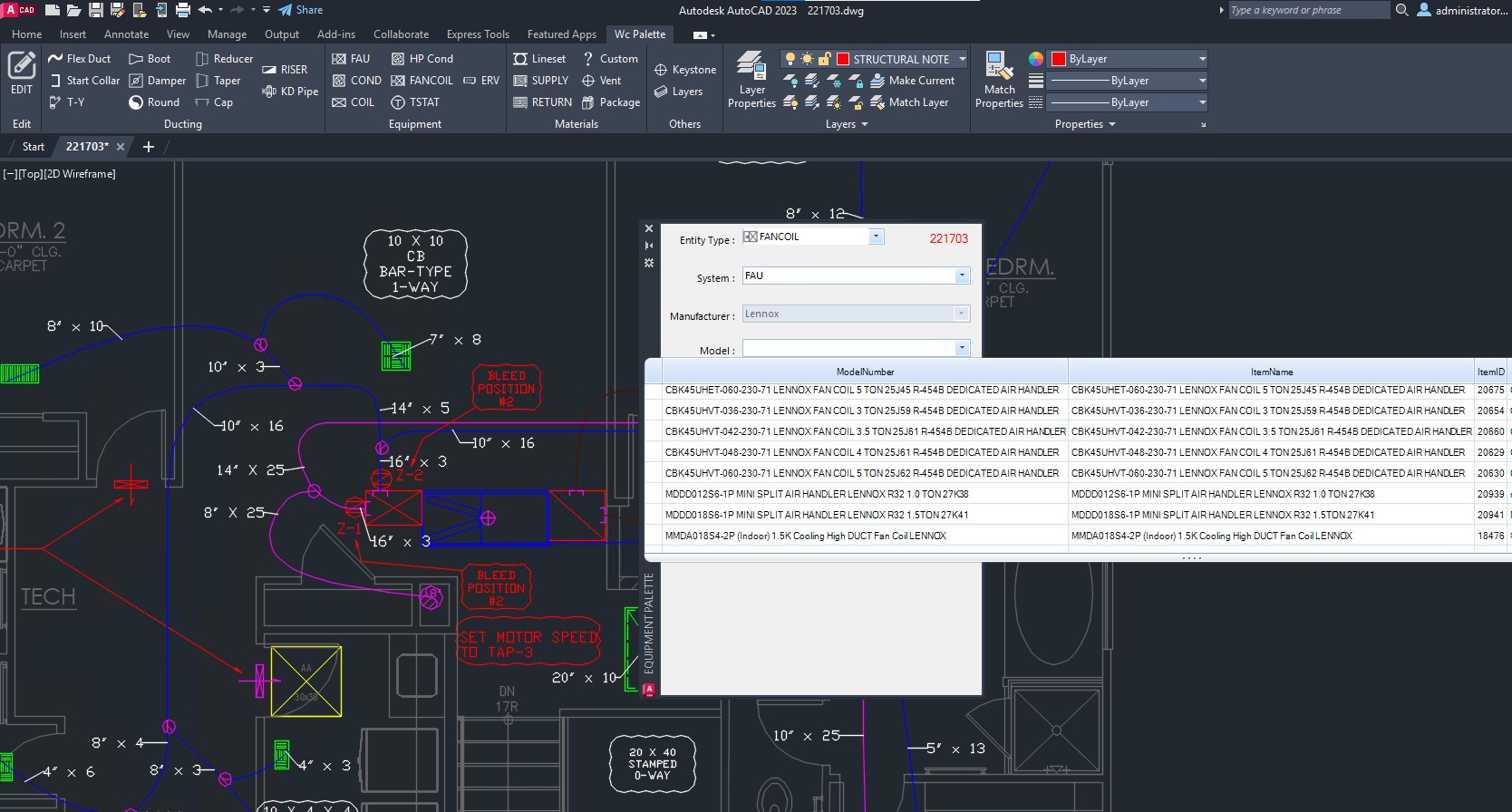The image size is (1512, 812).
Task: Select the TSTAT equipment tool
Action: tap(415, 102)
